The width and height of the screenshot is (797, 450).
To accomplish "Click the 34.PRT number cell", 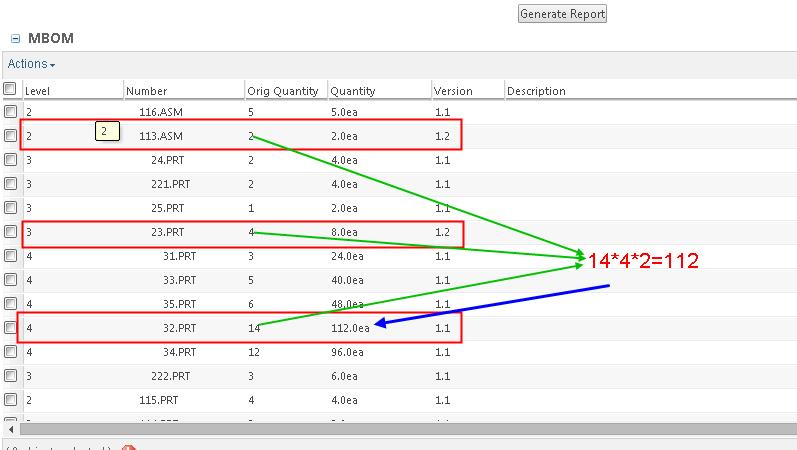I will point(179,352).
